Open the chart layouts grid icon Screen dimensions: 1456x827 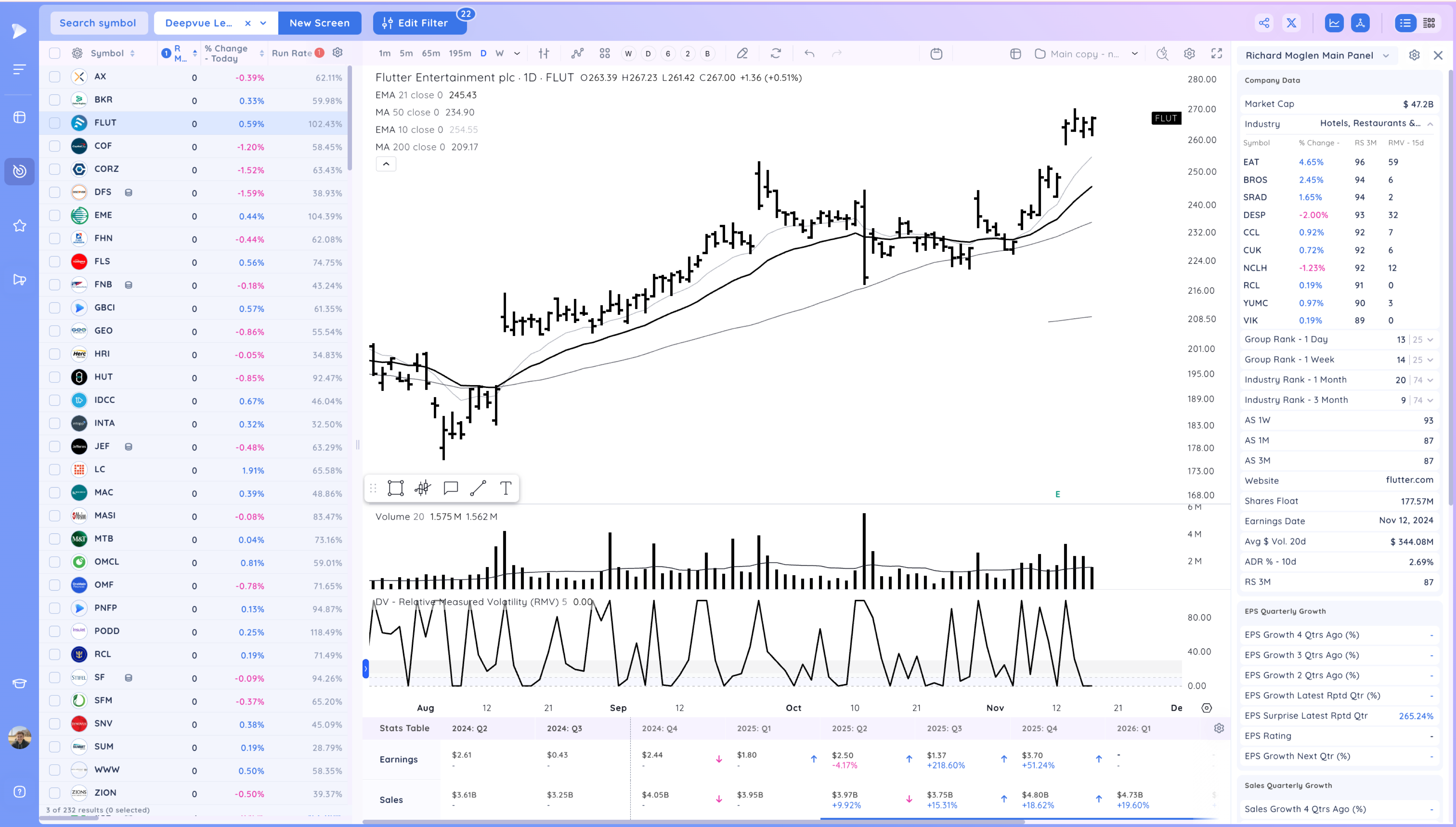tap(604, 54)
